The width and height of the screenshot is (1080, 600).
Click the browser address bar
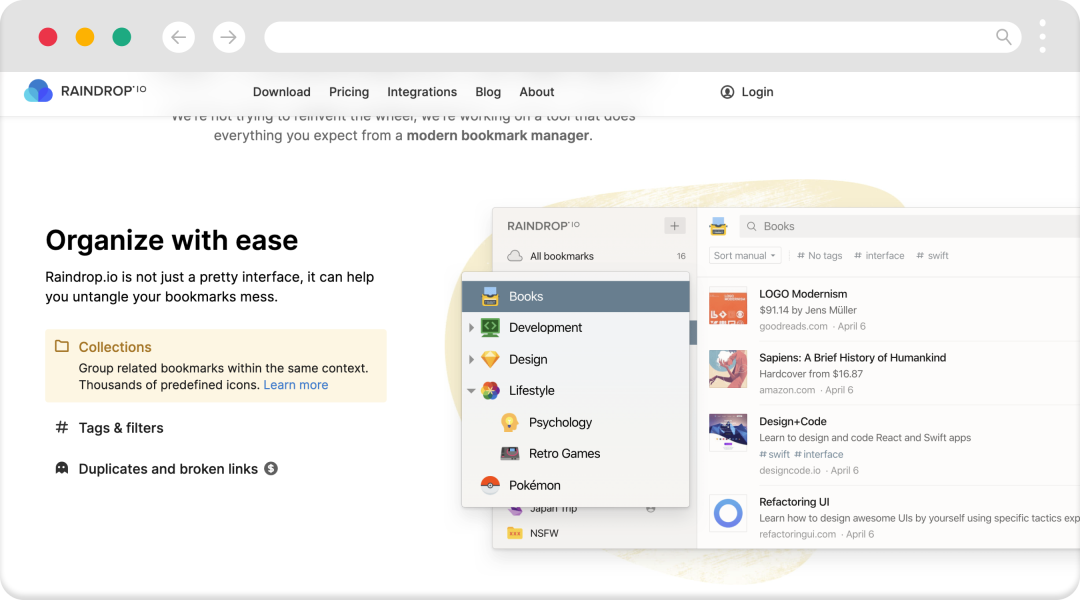tap(643, 37)
